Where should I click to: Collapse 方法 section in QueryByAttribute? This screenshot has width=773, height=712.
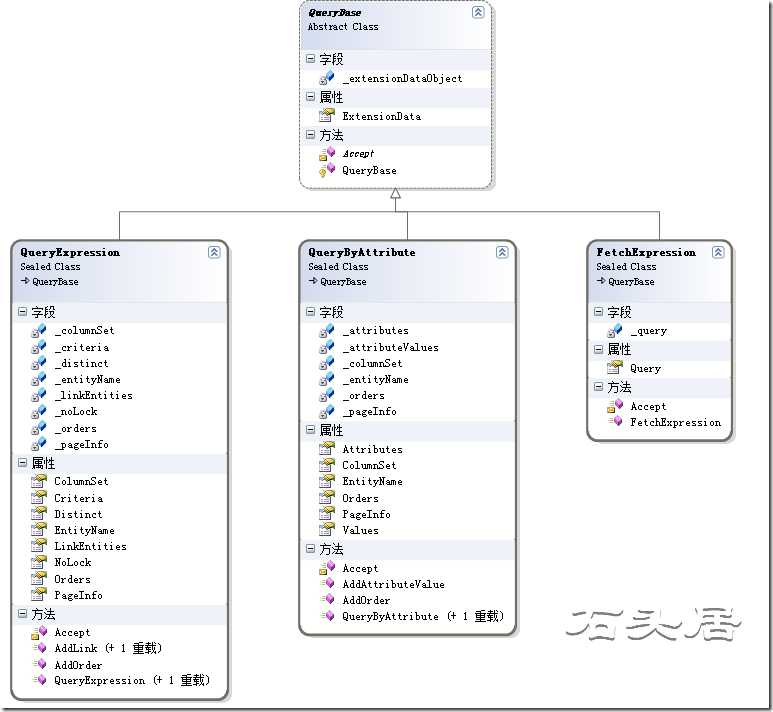pyautogui.click(x=310, y=548)
